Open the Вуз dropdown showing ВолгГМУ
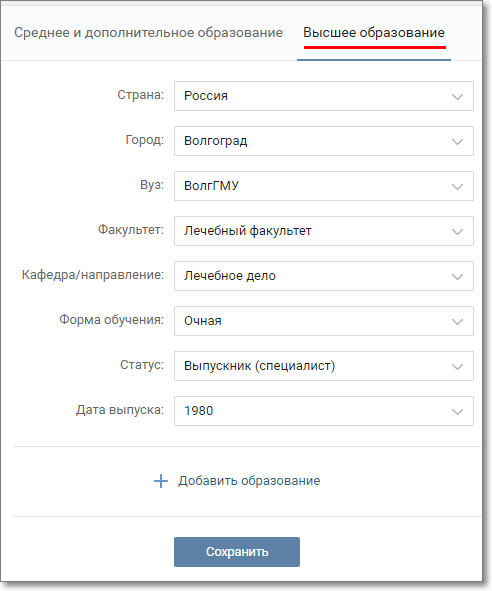This screenshot has height=591, width=492. click(x=323, y=186)
